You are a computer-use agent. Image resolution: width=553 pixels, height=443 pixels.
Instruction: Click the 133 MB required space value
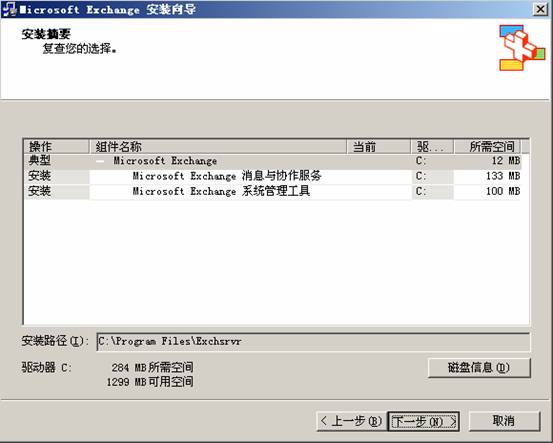pyautogui.click(x=503, y=176)
